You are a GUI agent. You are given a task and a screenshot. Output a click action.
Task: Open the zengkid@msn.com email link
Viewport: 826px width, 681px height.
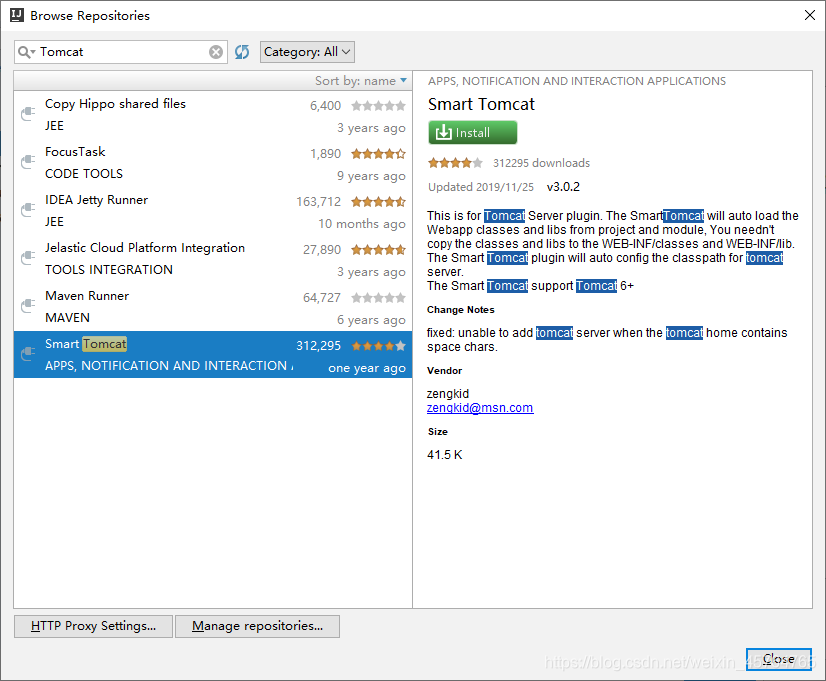[x=480, y=408]
